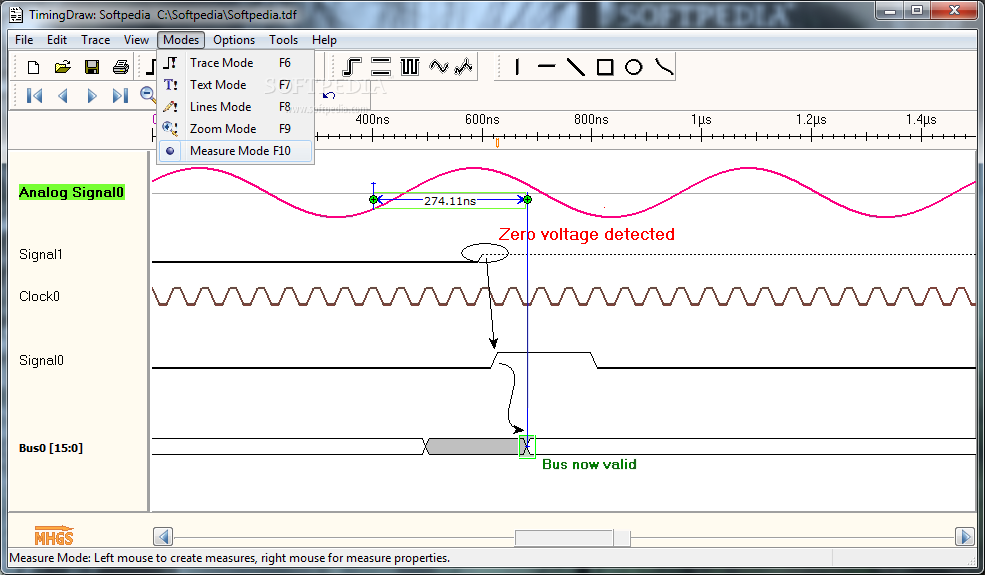Screen dimensions: 985x575
Task: Jump to the start with first-page arrow
Action: pyautogui.click(x=35, y=96)
